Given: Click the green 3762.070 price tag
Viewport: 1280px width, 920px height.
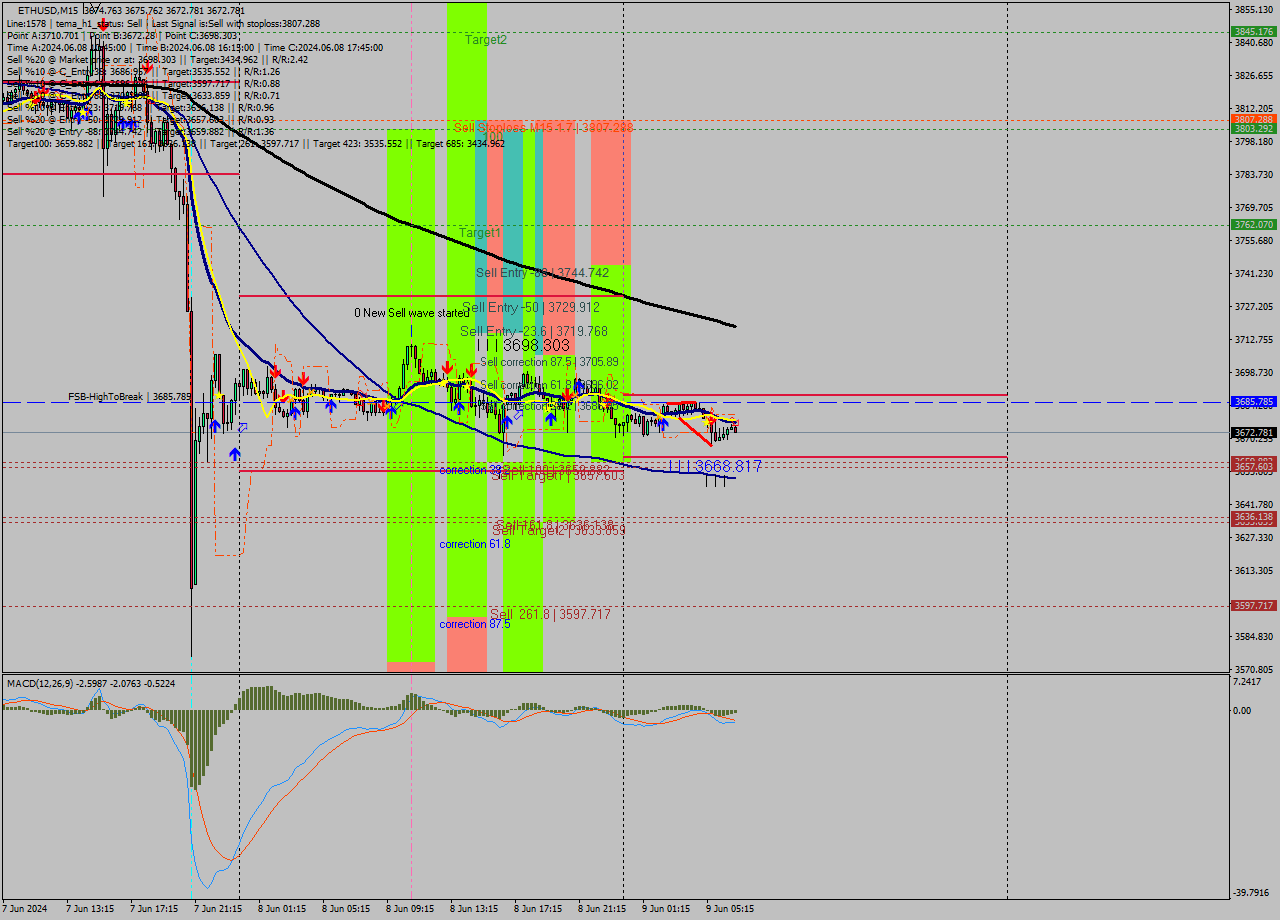Looking at the screenshot, I should coord(1253,225).
